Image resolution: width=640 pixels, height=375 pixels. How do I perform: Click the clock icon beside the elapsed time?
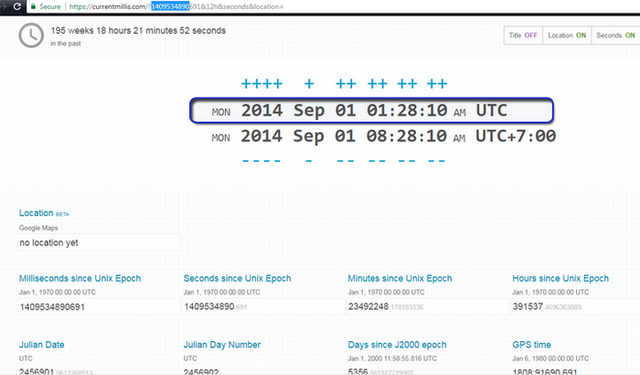[x=31, y=36]
